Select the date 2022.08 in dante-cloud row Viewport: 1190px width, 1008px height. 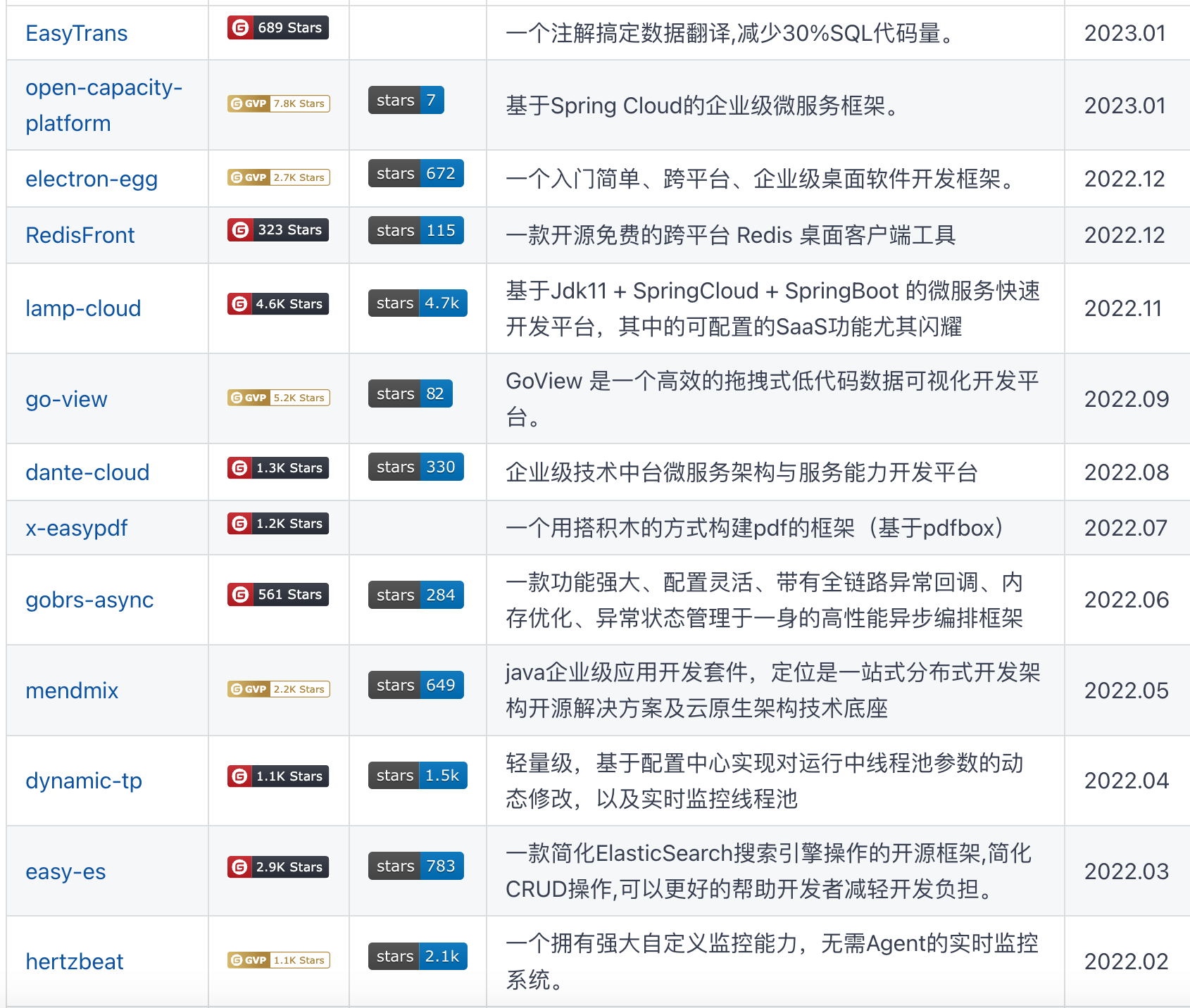[x=1127, y=472]
